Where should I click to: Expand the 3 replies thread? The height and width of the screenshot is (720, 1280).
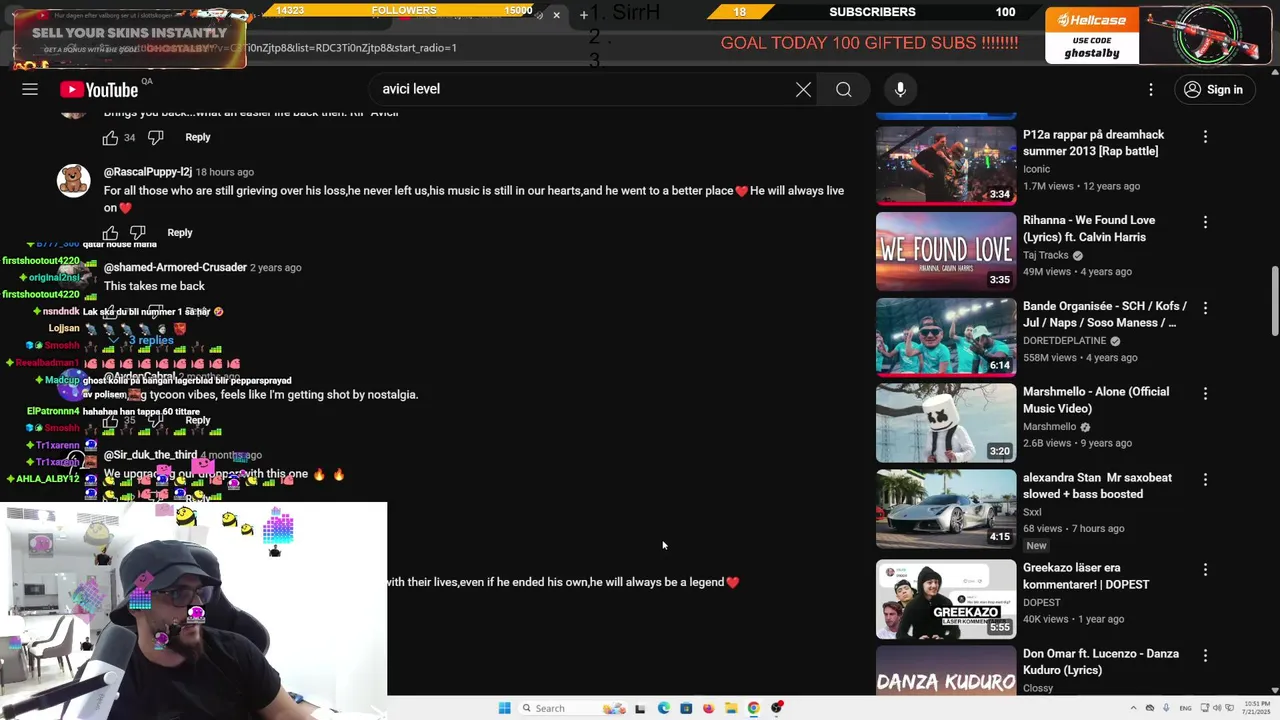pos(143,340)
